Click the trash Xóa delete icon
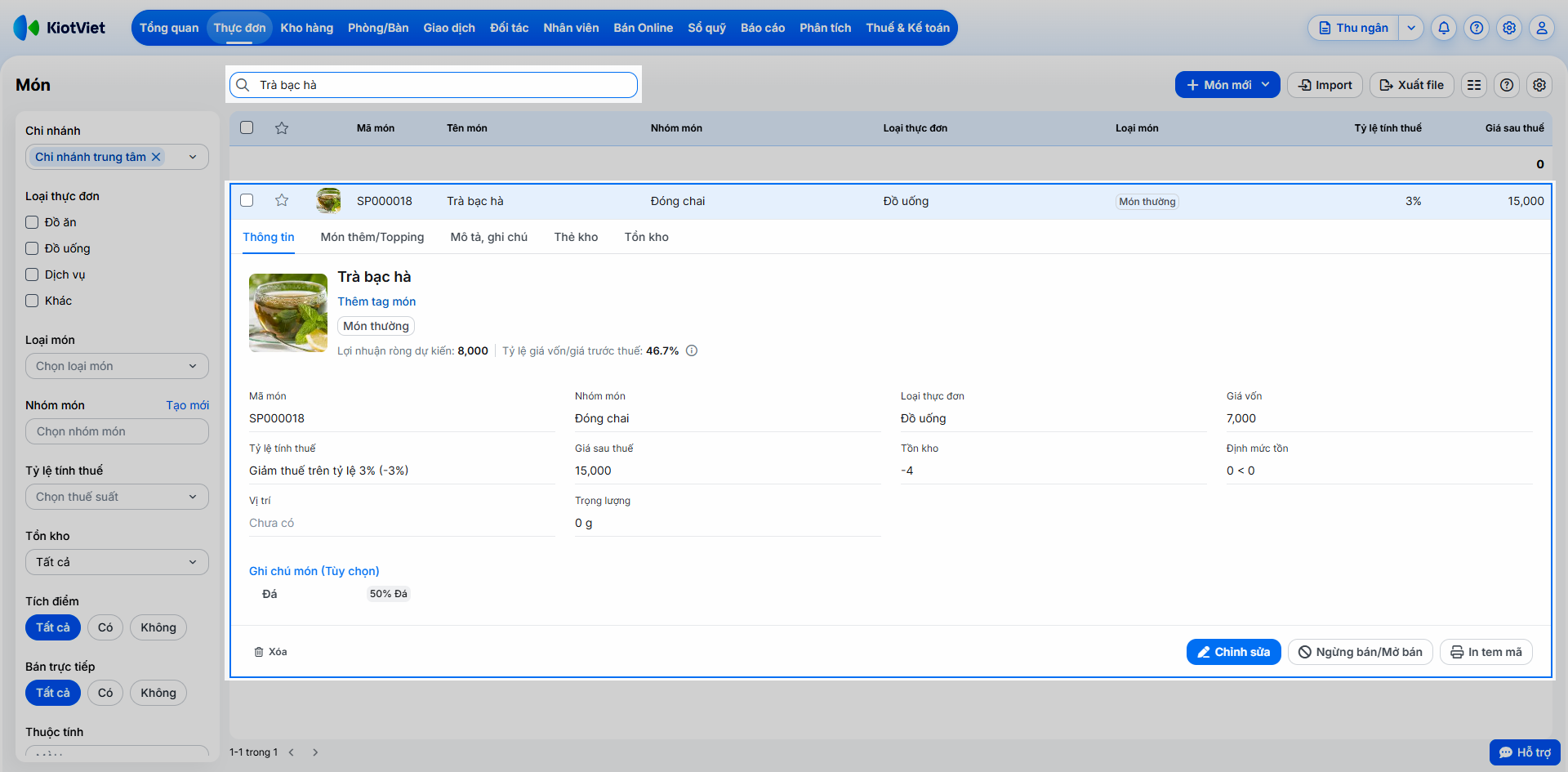The image size is (1568, 772). [x=259, y=652]
